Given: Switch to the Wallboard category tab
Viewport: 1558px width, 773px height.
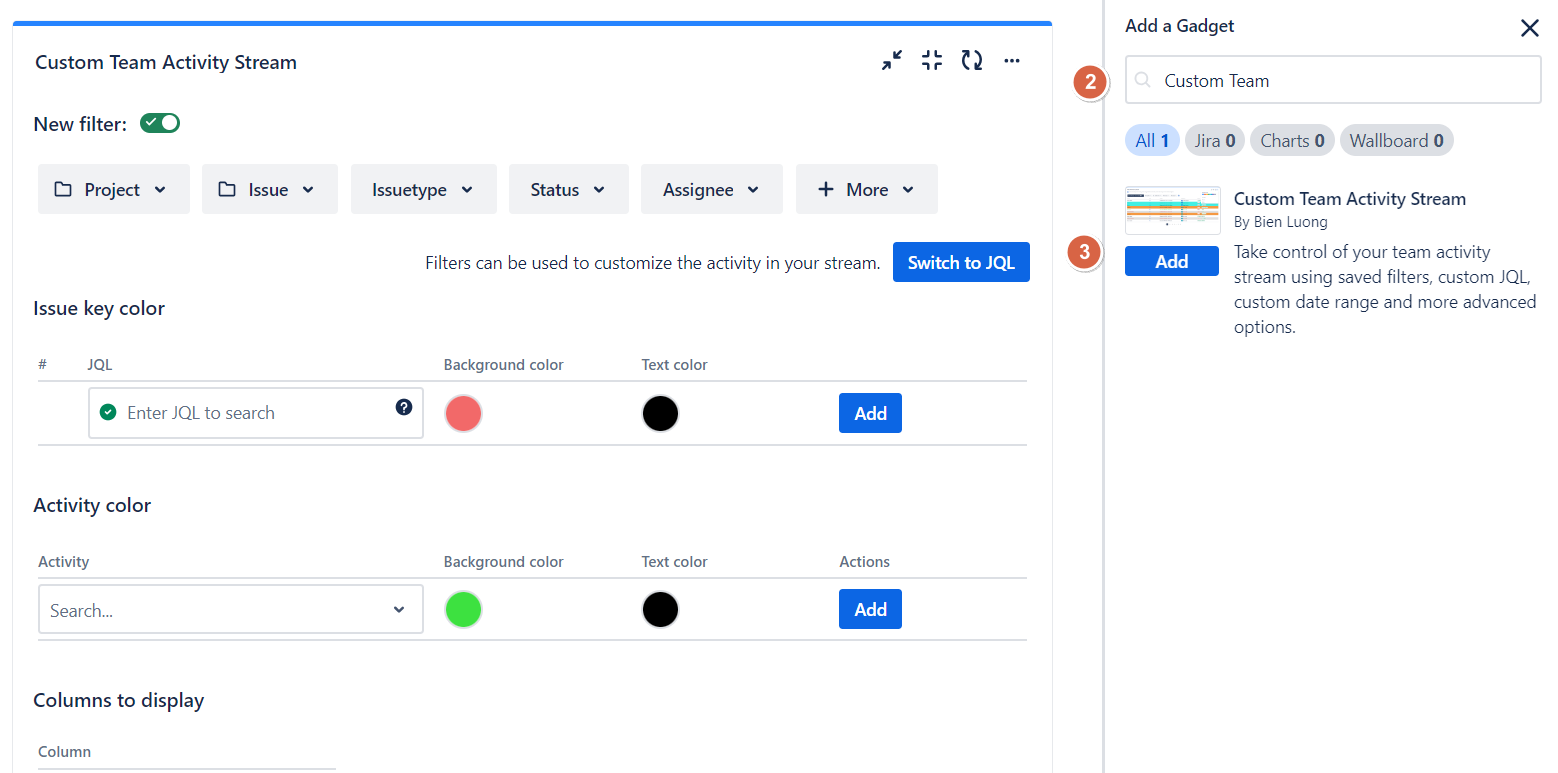Looking at the screenshot, I should (1396, 141).
